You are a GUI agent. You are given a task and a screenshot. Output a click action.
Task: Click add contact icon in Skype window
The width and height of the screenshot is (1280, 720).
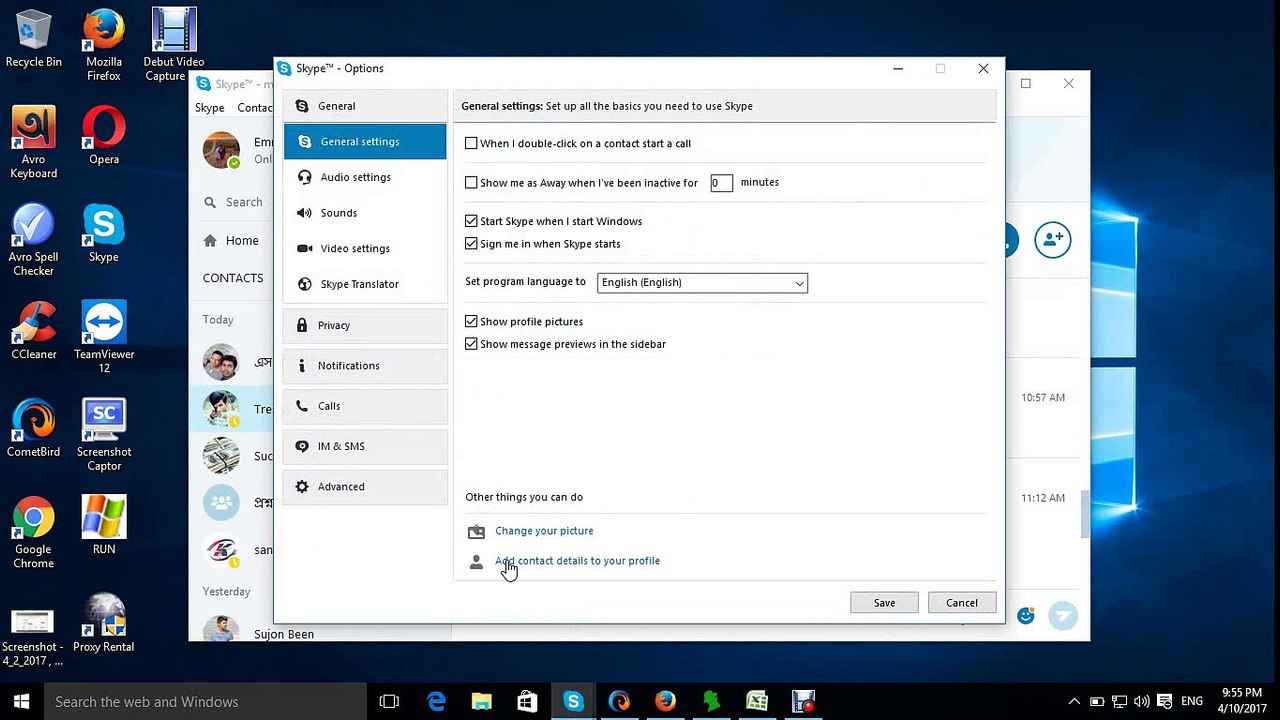pos(1052,240)
